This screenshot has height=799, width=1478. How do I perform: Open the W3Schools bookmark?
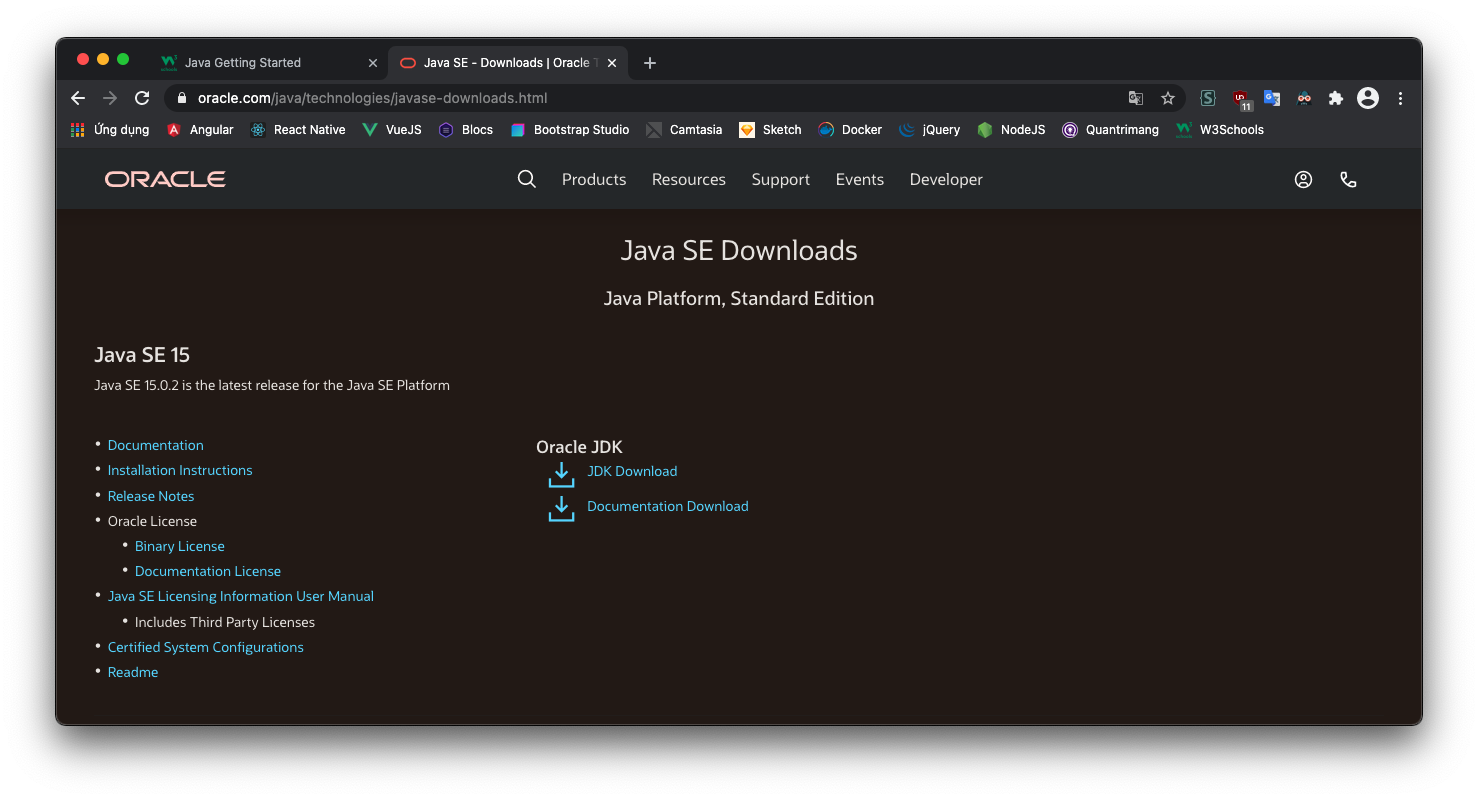point(1220,130)
